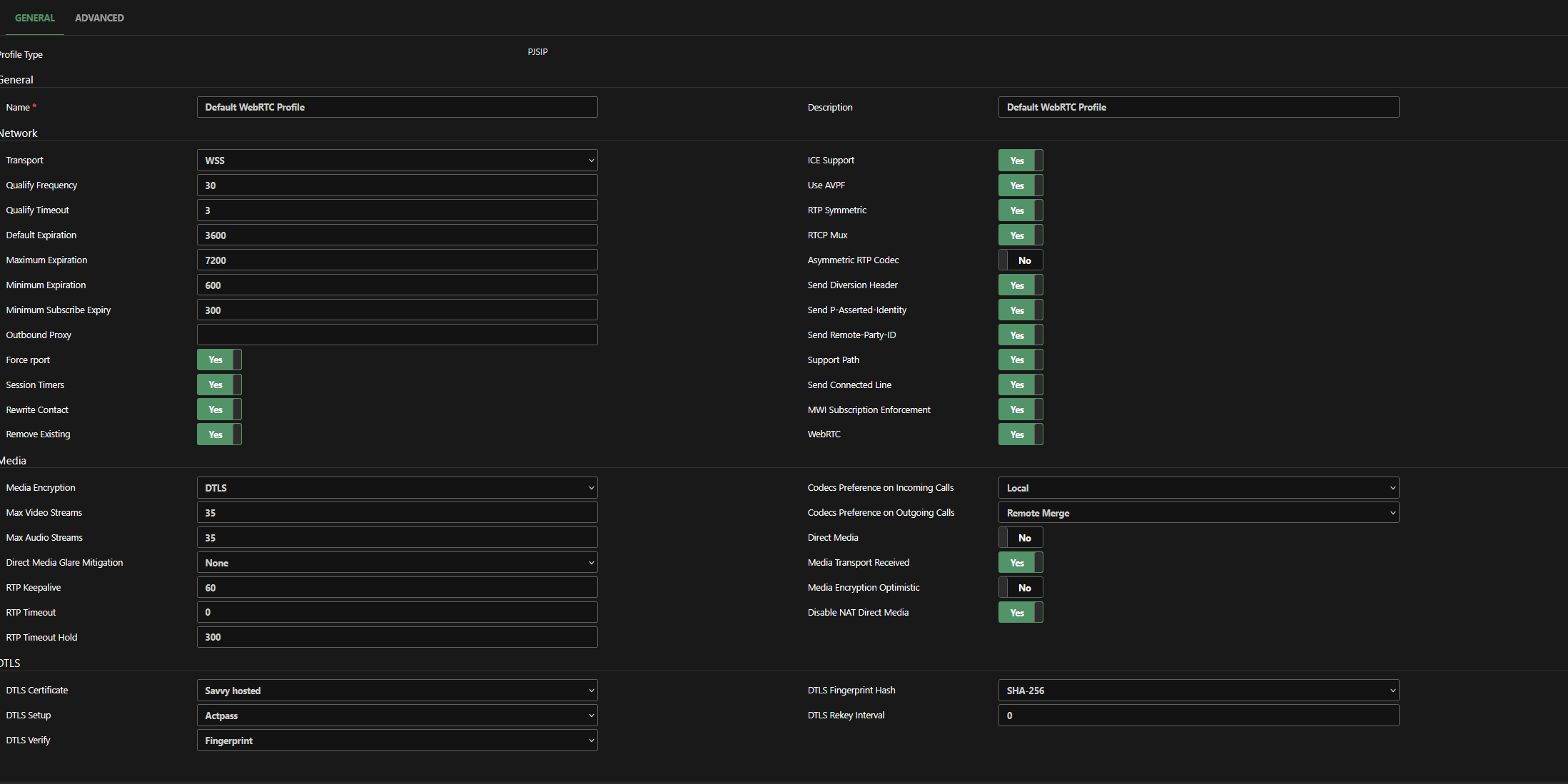Screen dimensions: 1568x784
Task: Expand the DTLS Fingerprint Hash dropdown
Action: click(x=1198, y=691)
